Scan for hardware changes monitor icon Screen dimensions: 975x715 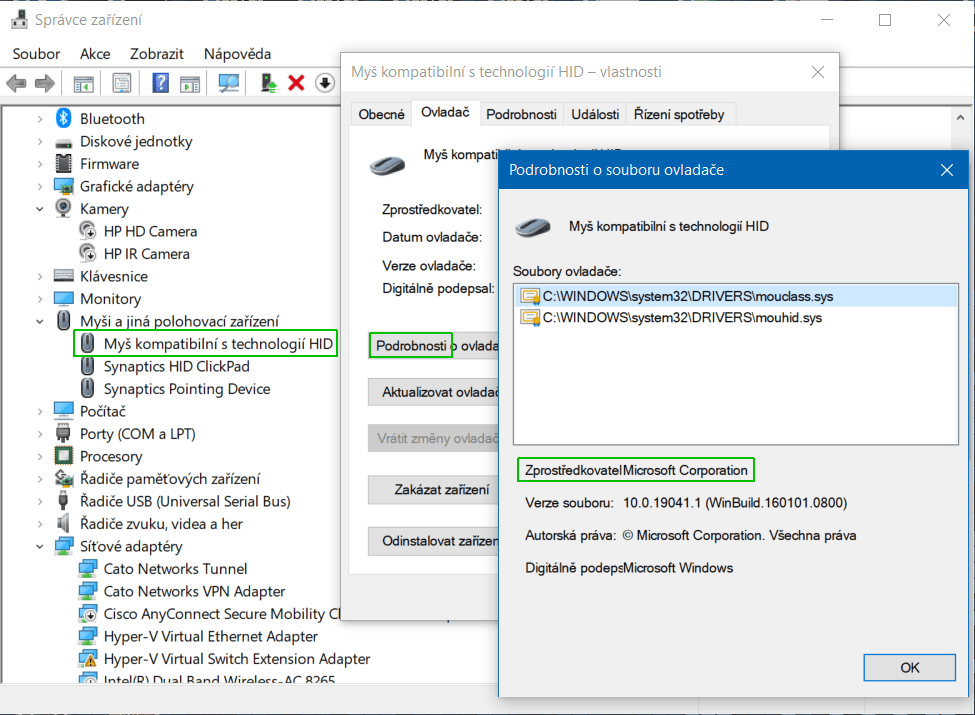[229, 83]
